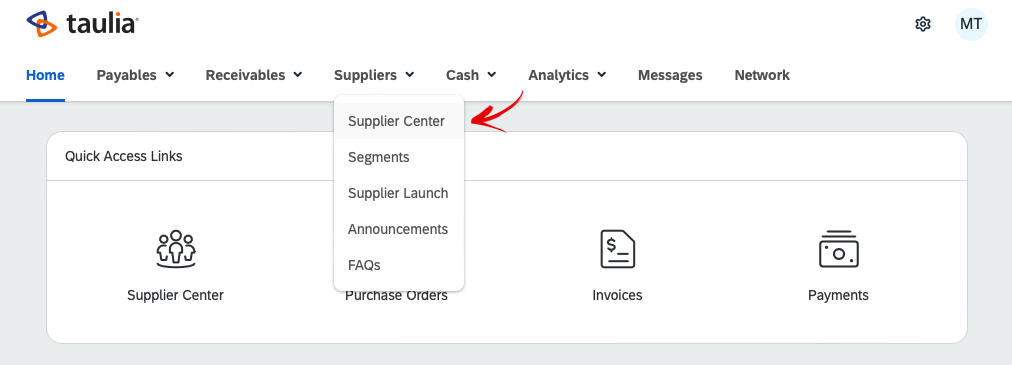The image size is (1012, 365).
Task: Click the Payments cash icon
Action: point(838,249)
